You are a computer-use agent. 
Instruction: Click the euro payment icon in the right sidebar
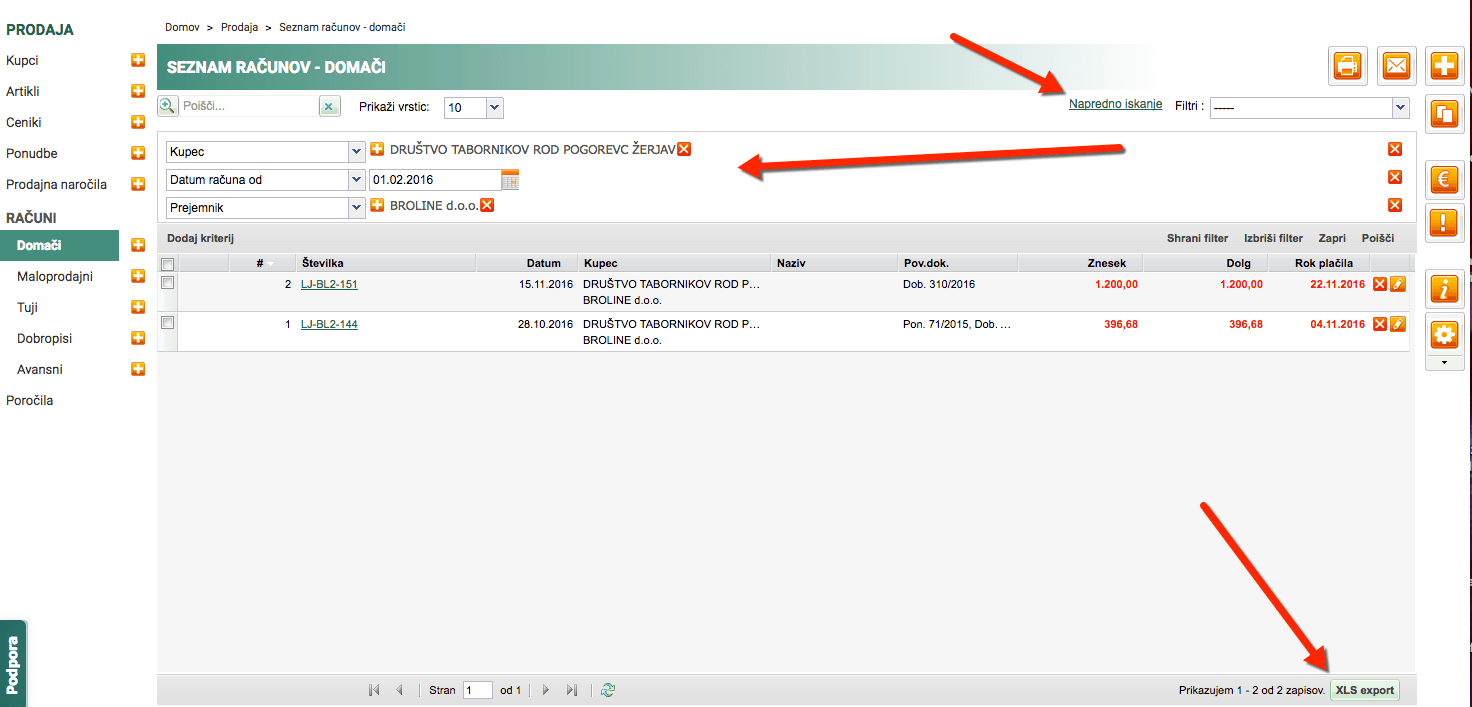click(1444, 180)
